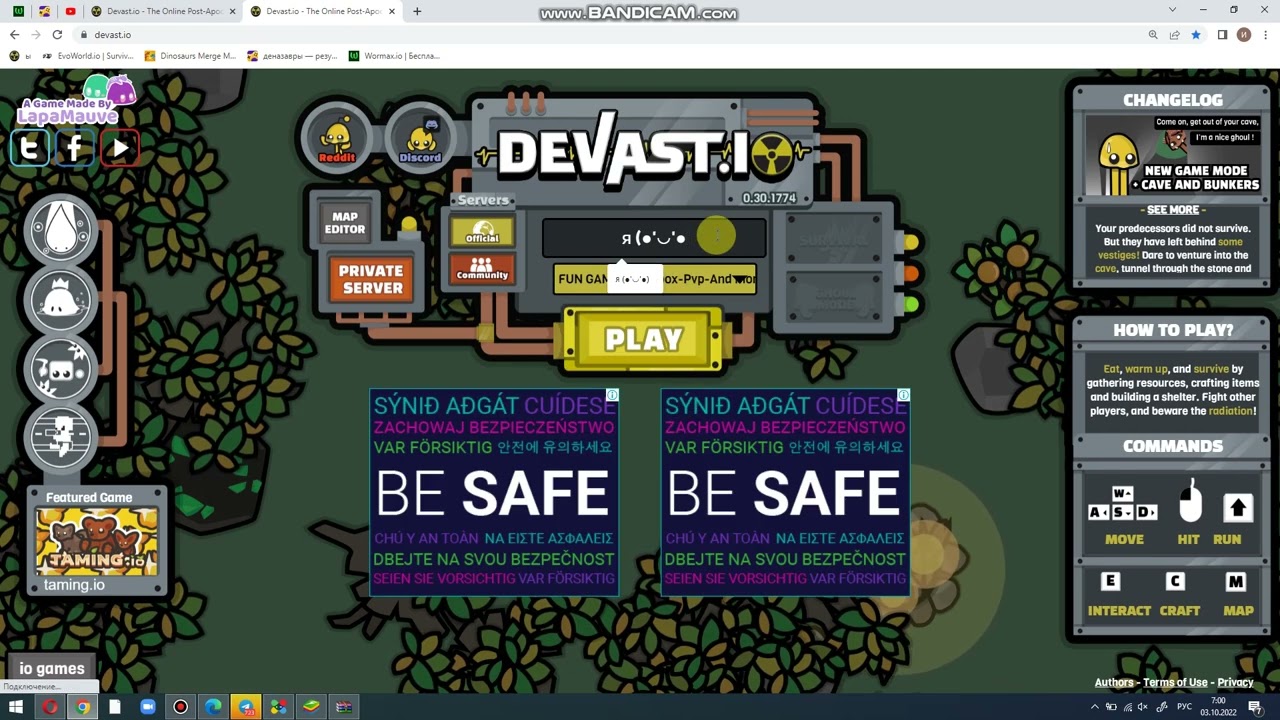
Task: Open the left BE SAFE advertisement
Action: tap(494, 492)
